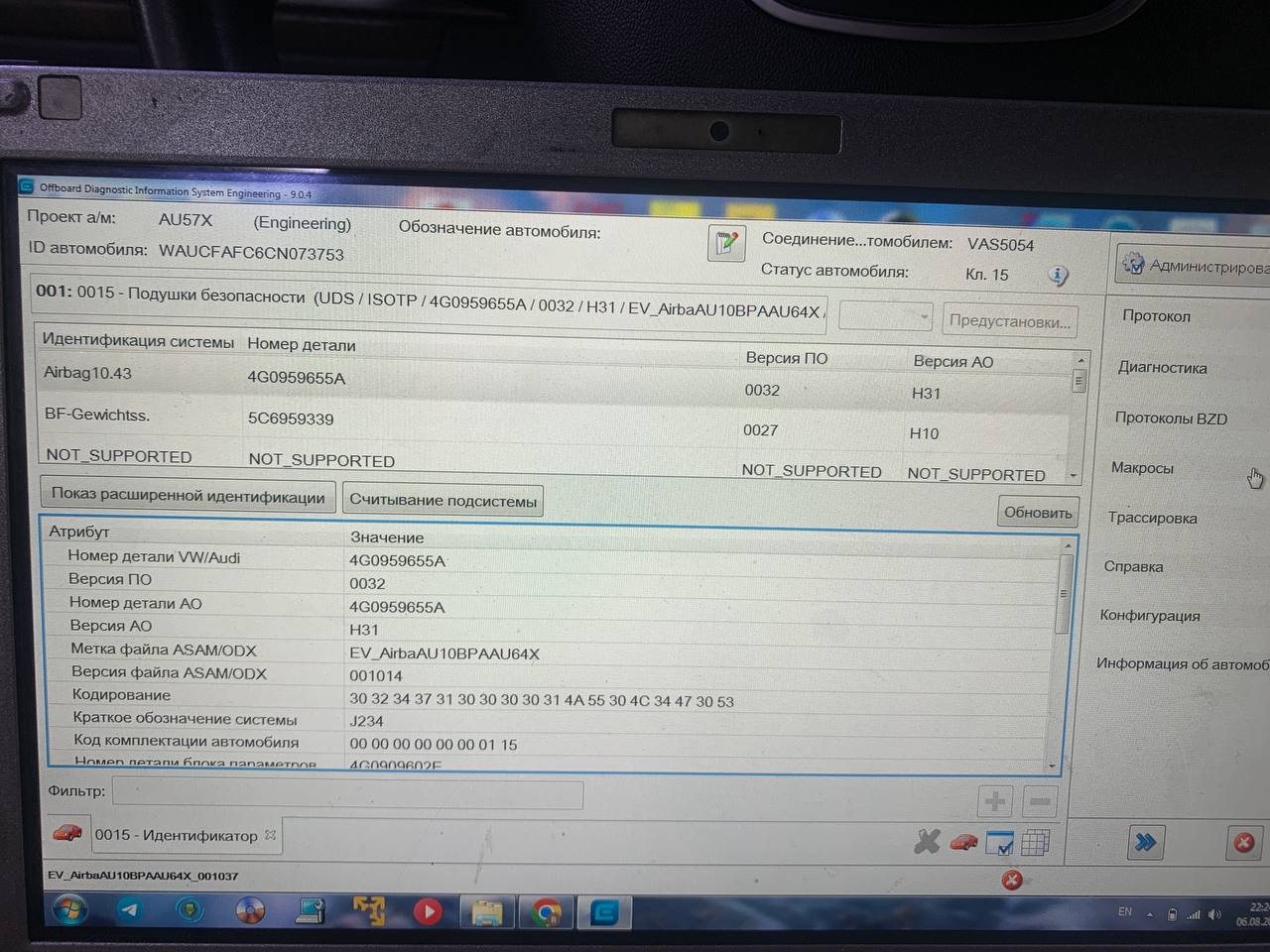1270x952 pixels.
Task: Open the Диагностика menu item
Action: click(1163, 367)
